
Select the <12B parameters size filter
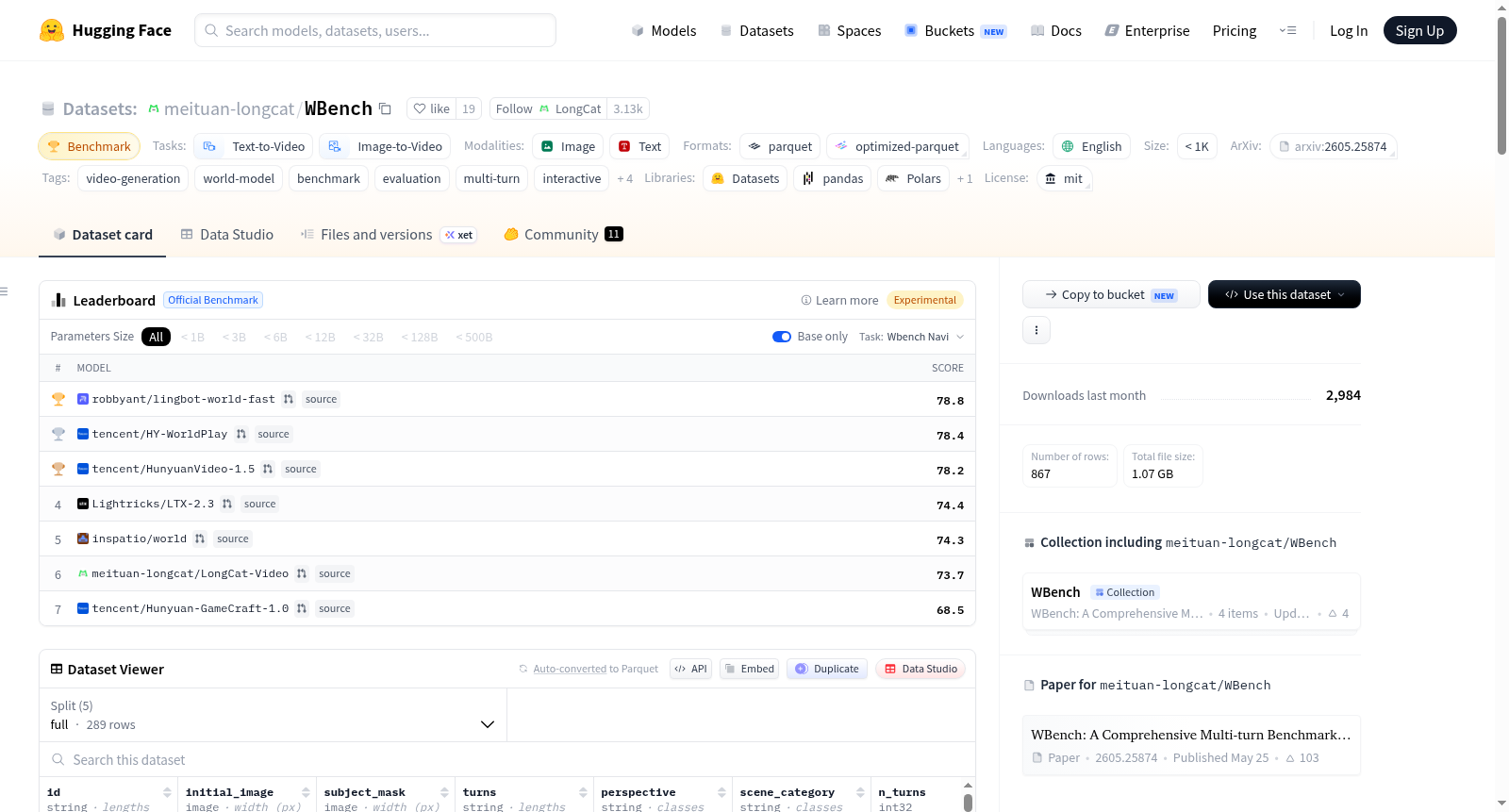coord(320,337)
